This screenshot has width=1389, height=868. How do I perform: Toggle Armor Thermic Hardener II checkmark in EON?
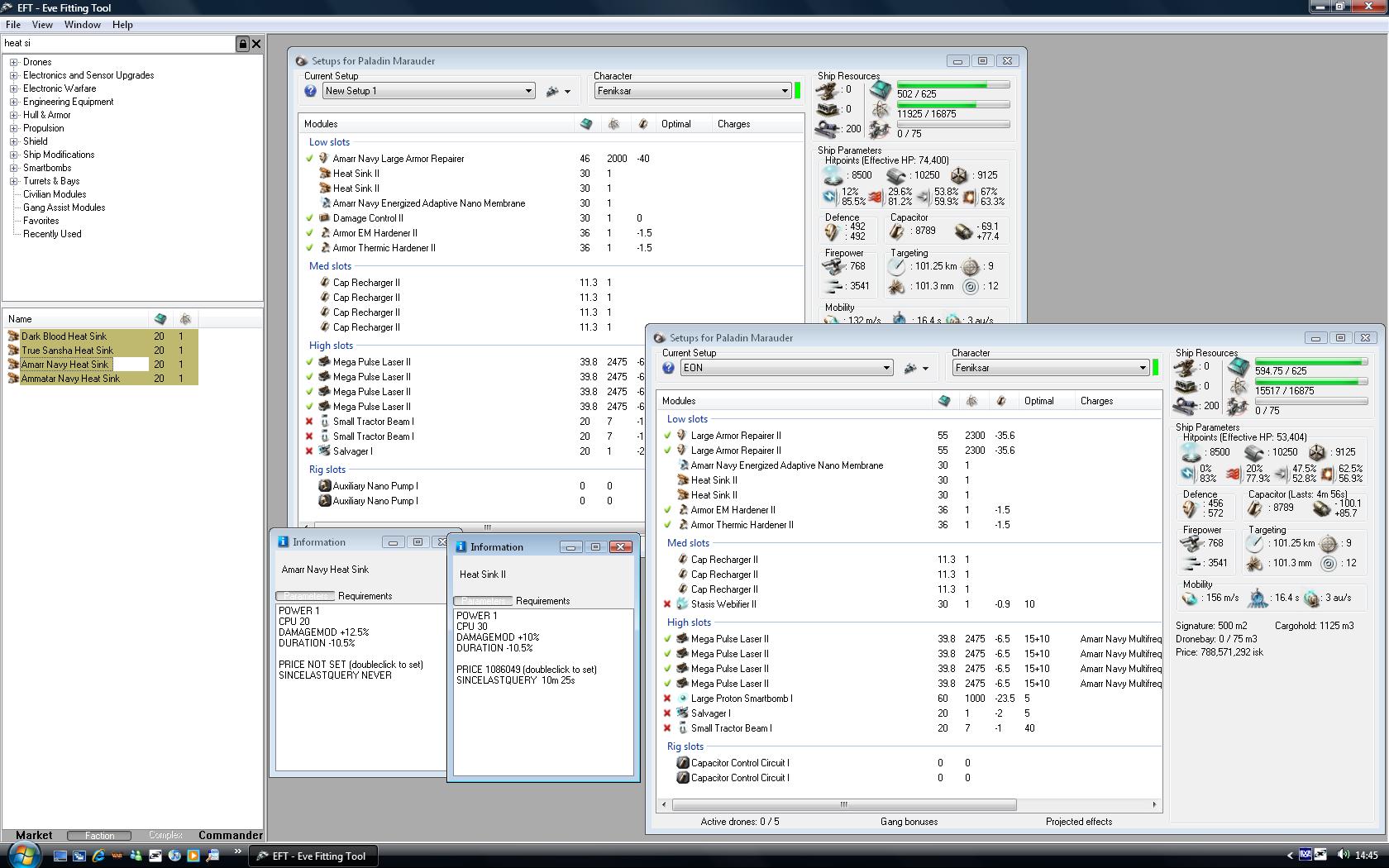pyautogui.click(x=668, y=525)
